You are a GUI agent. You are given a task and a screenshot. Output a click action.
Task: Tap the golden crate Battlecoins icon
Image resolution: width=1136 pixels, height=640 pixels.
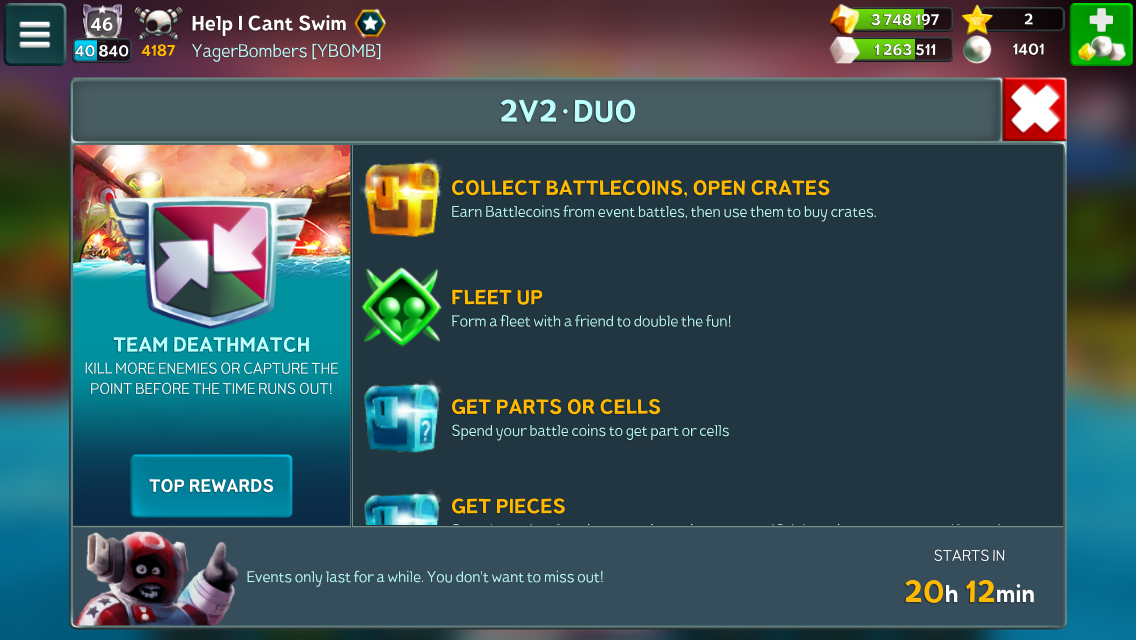point(401,199)
